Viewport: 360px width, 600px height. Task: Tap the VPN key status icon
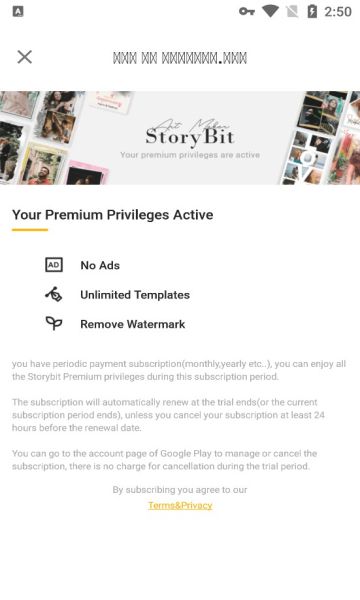tap(247, 11)
